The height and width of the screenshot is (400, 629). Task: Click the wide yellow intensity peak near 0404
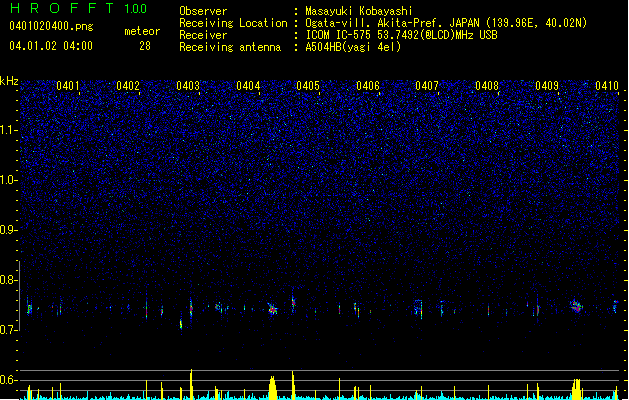point(273,388)
